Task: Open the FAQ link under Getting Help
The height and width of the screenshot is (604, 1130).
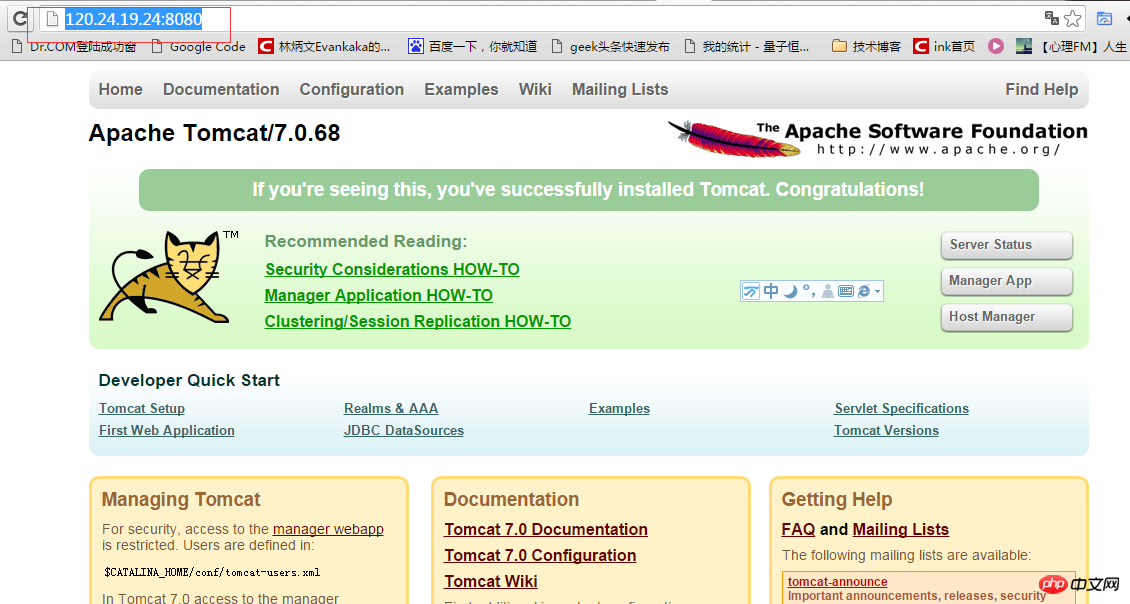Action: click(x=798, y=529)
